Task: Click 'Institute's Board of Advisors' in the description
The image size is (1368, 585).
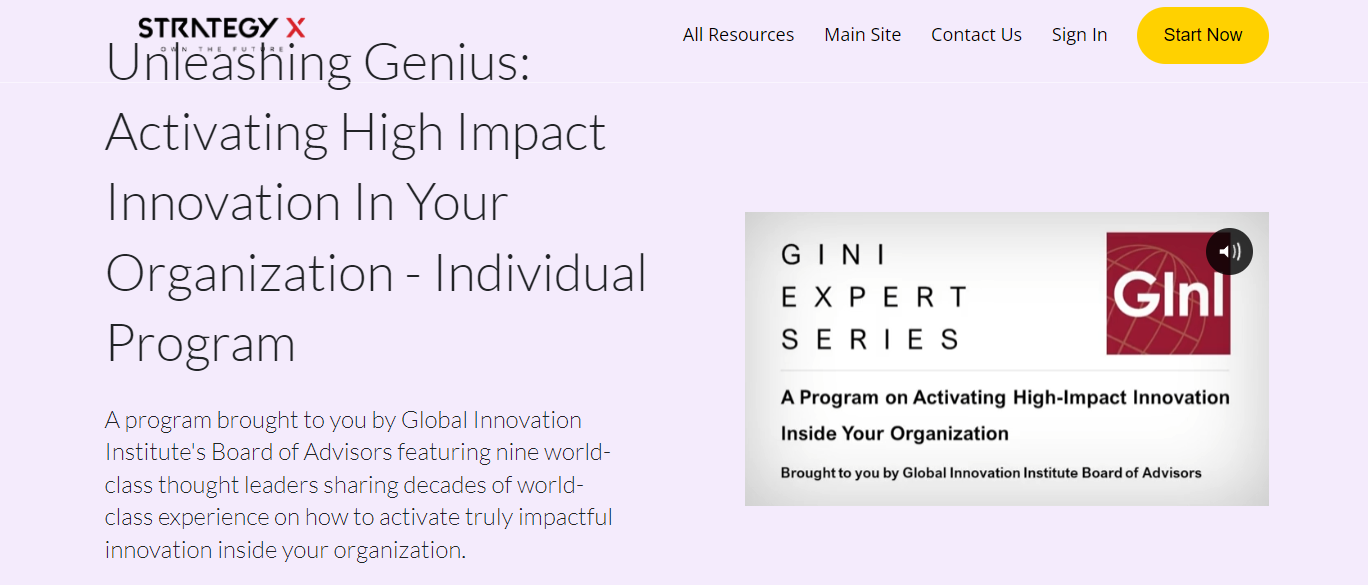Action: point(249,452)
